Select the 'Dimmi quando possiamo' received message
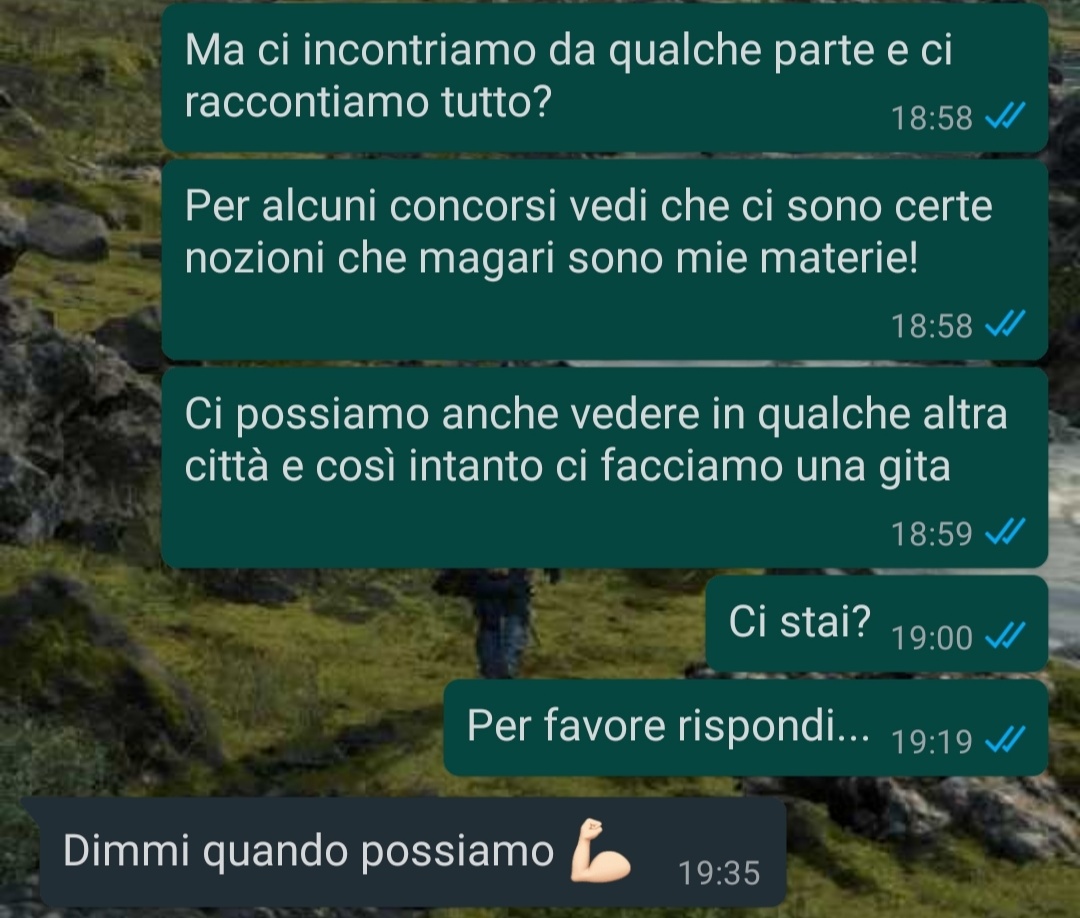1080x918 pixels. point(413,852)
